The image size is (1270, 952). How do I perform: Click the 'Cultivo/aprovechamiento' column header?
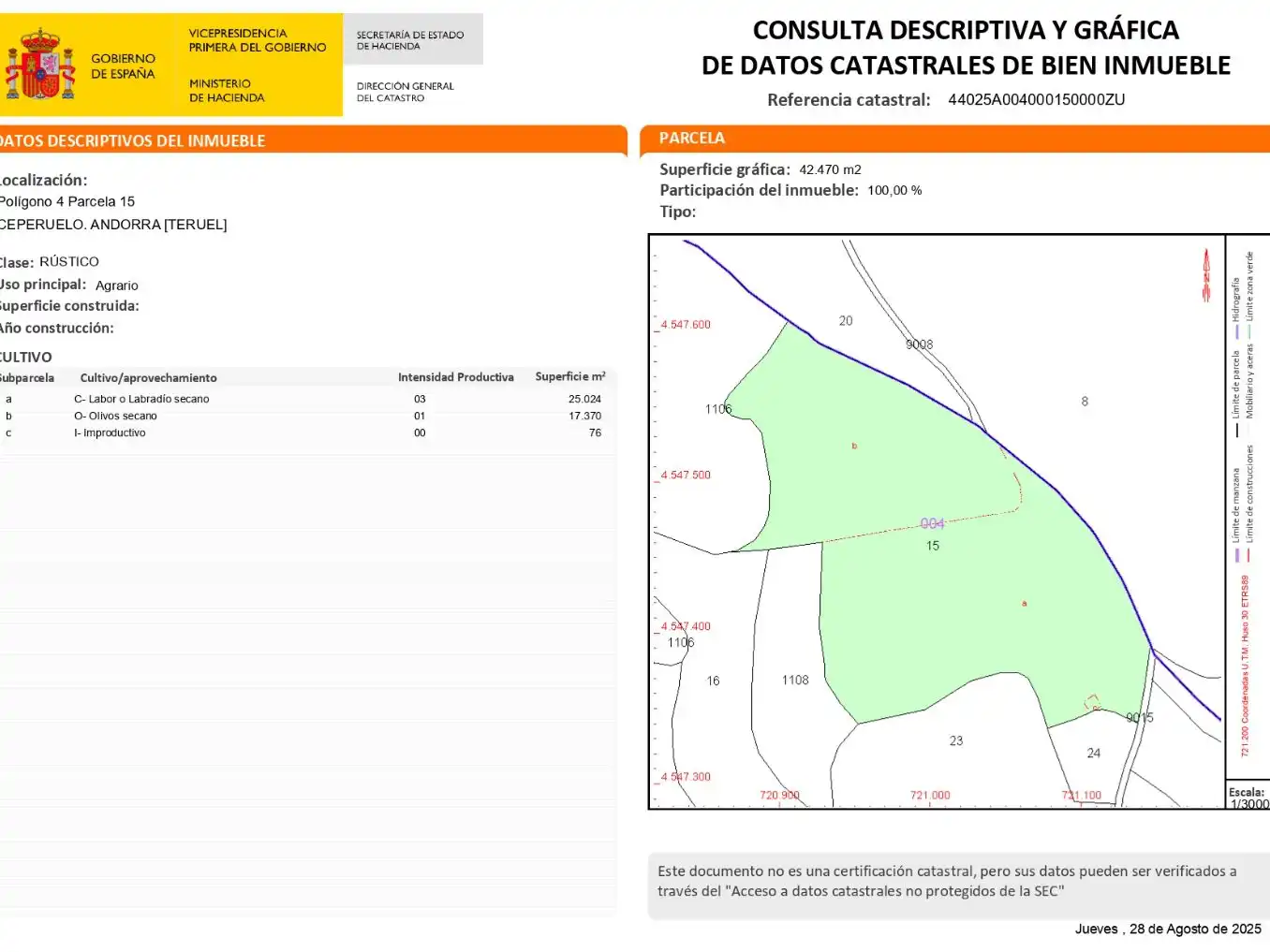tap(148, 378)
